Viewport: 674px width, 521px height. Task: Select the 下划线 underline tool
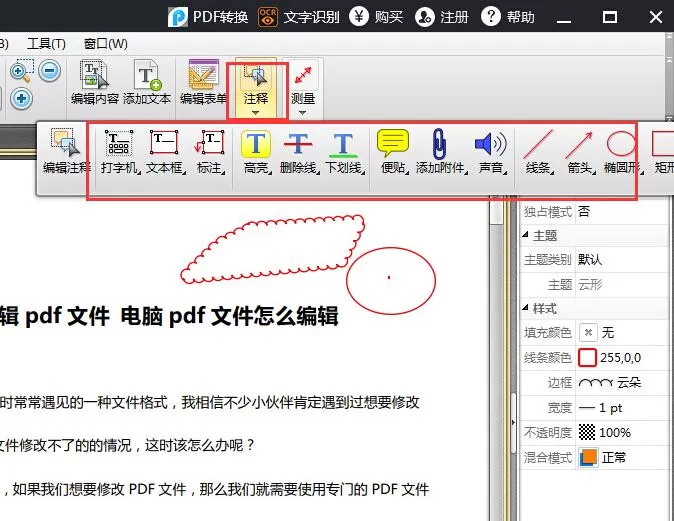click(x=345, y=152)
